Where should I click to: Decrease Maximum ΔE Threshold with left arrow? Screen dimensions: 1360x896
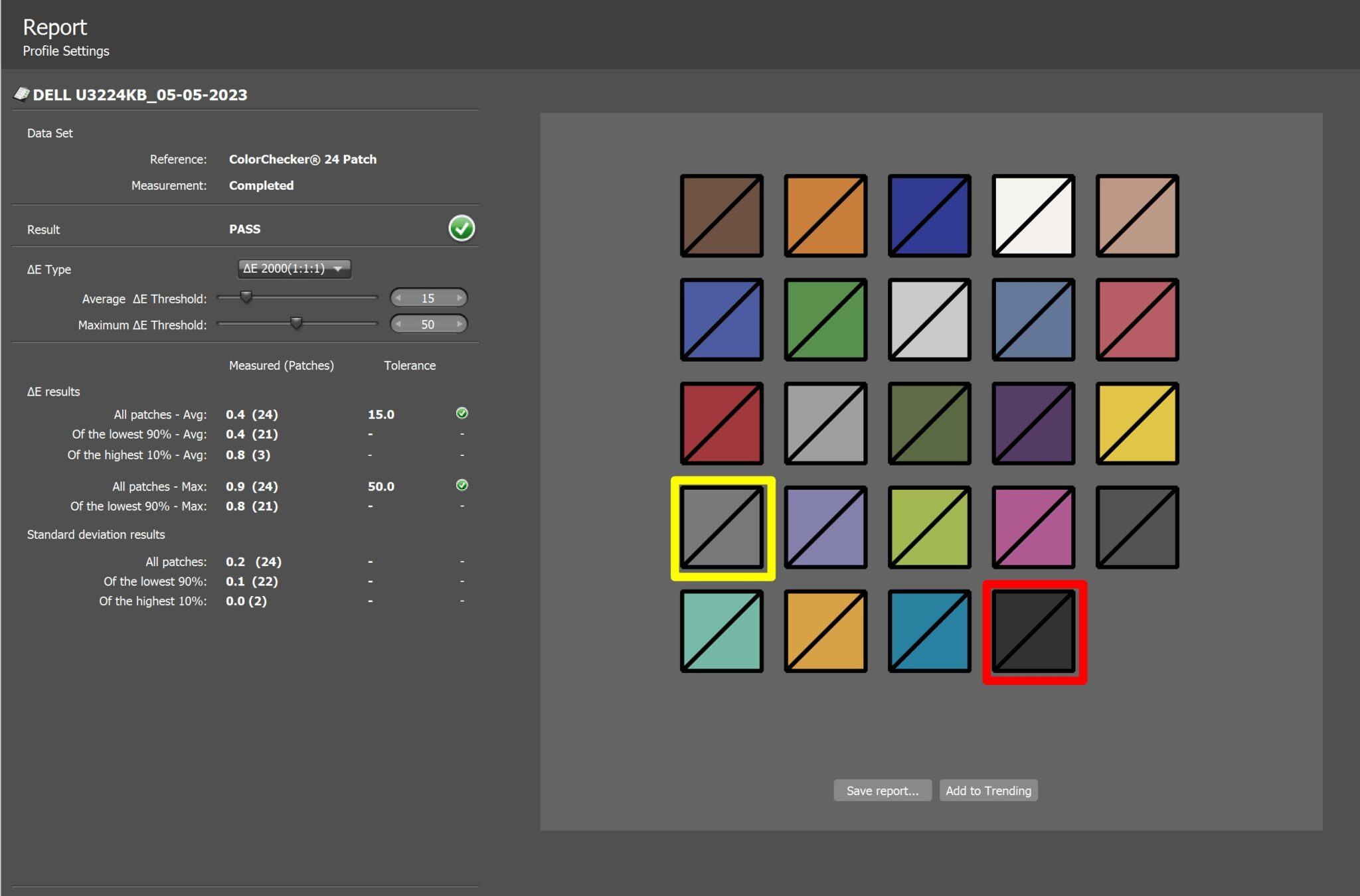point(398,325)
